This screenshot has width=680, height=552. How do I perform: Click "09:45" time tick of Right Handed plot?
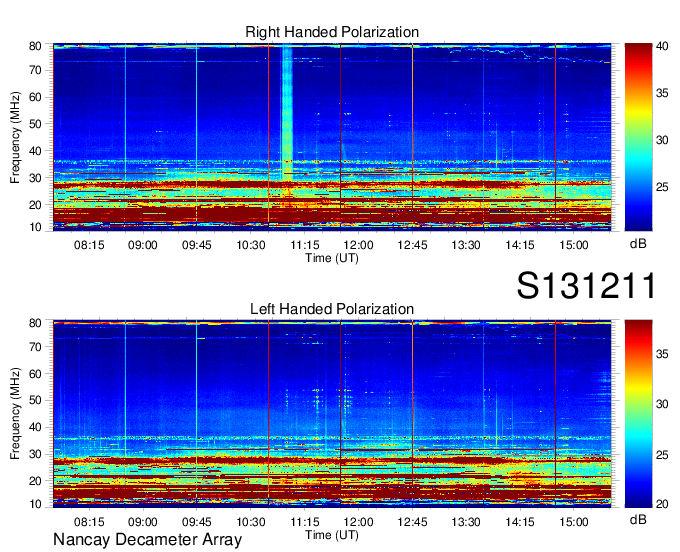coord(196,245)
